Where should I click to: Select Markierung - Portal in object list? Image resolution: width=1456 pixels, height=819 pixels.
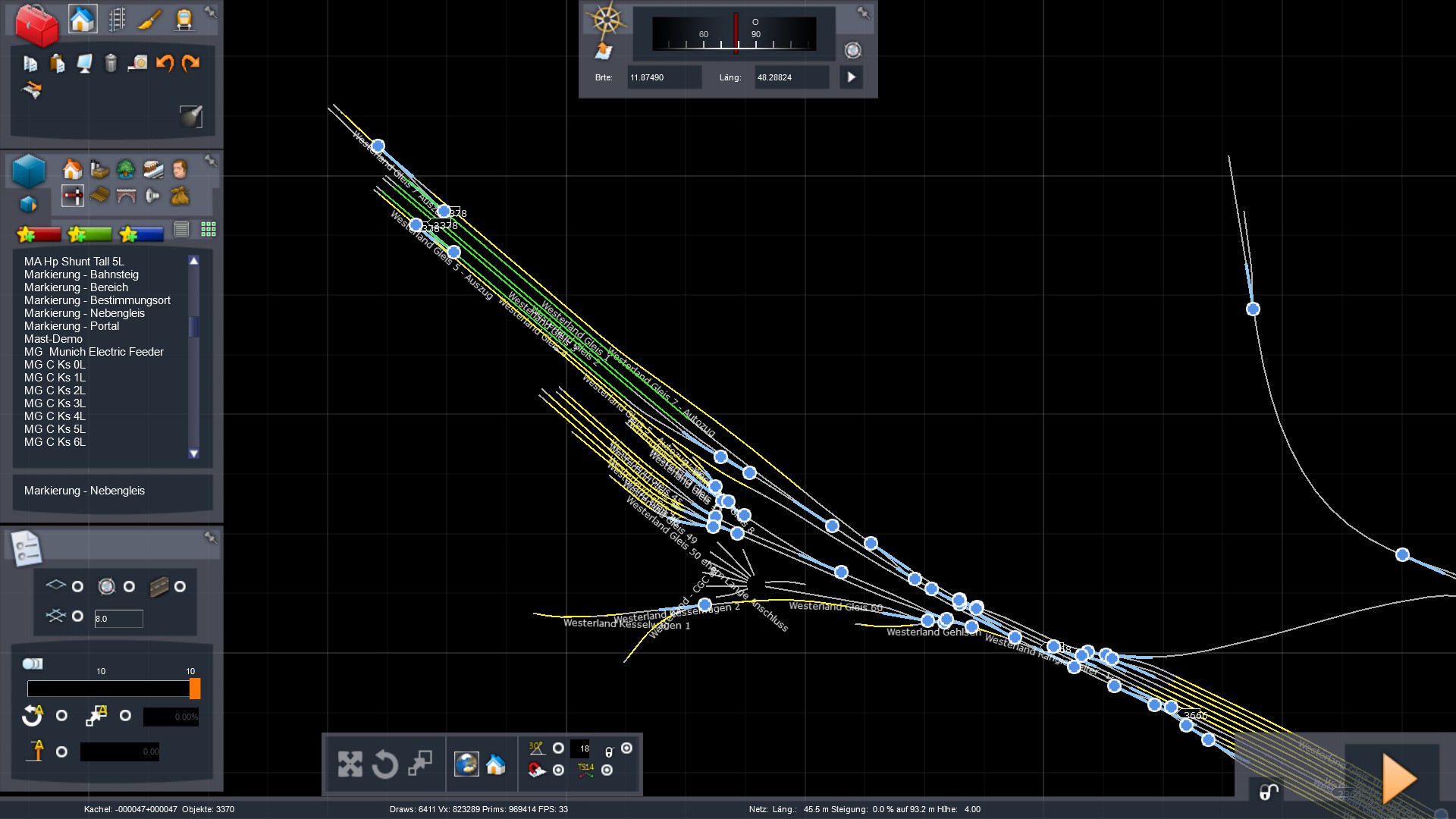click(x=71, y=326)
